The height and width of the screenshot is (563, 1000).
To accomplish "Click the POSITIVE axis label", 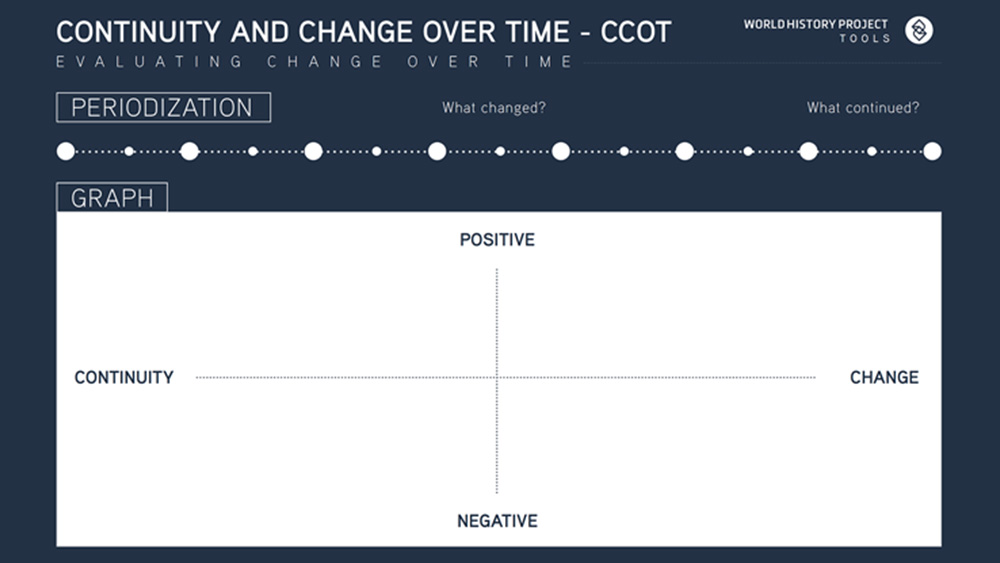I will coord(497,240).
